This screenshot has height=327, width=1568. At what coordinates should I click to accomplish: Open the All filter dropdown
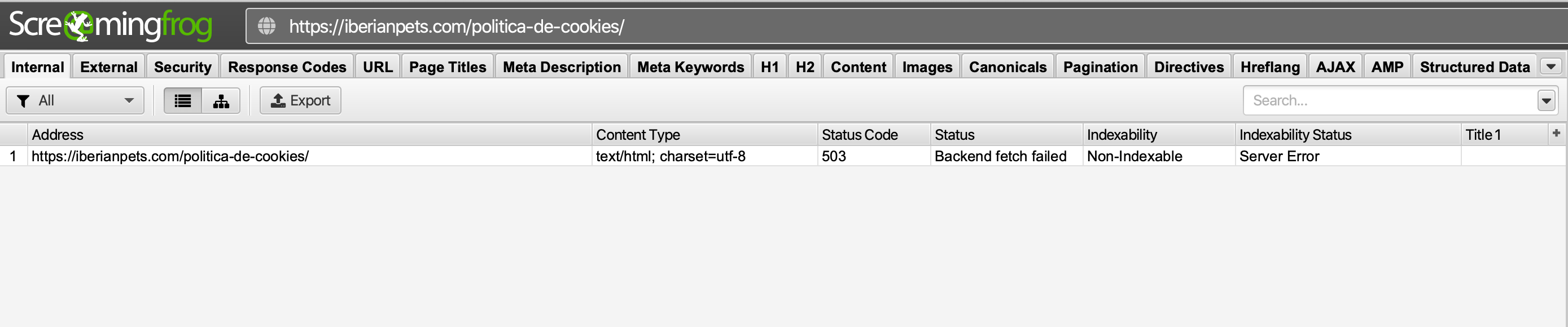pyautogui.click(x=75, y=101)
